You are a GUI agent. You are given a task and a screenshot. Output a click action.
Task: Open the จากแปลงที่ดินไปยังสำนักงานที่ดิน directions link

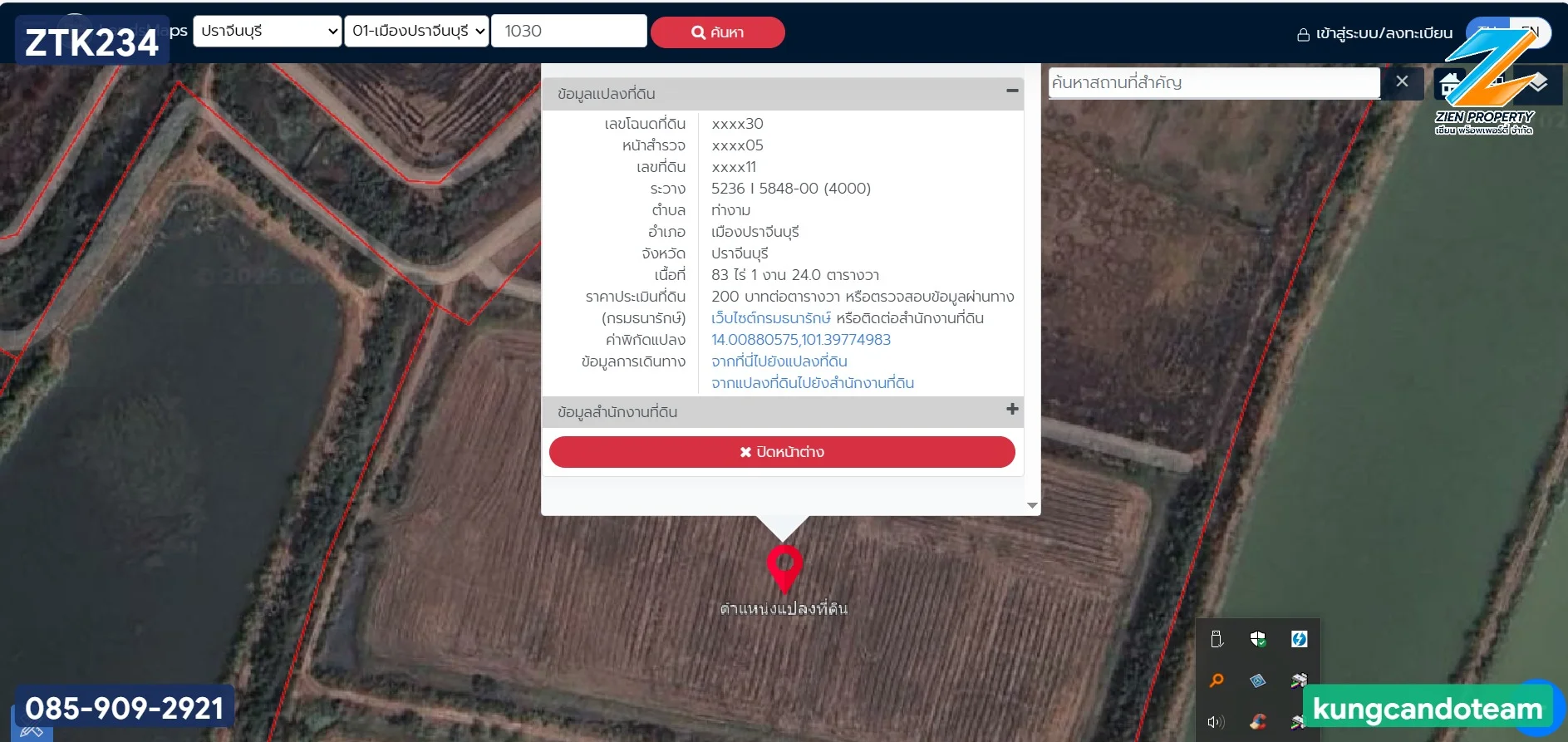(812, 383)
